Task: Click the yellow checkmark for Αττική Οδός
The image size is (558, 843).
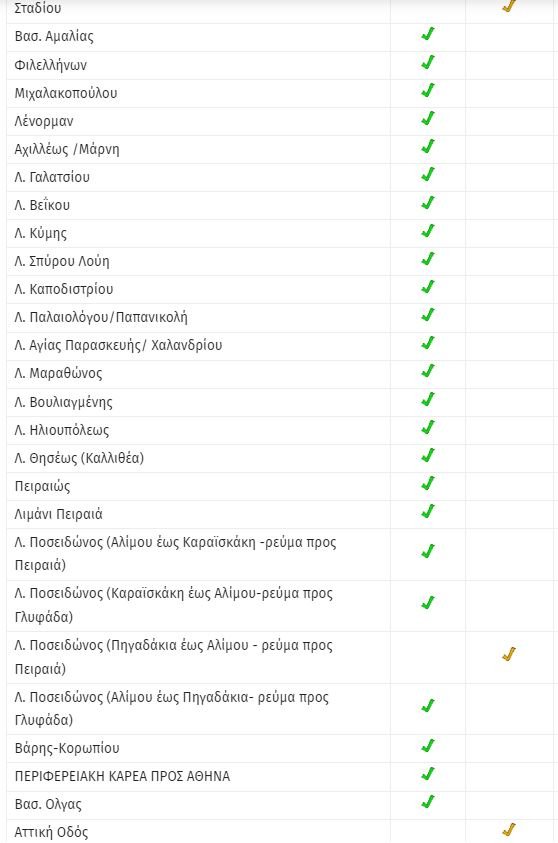Action: 509,830
